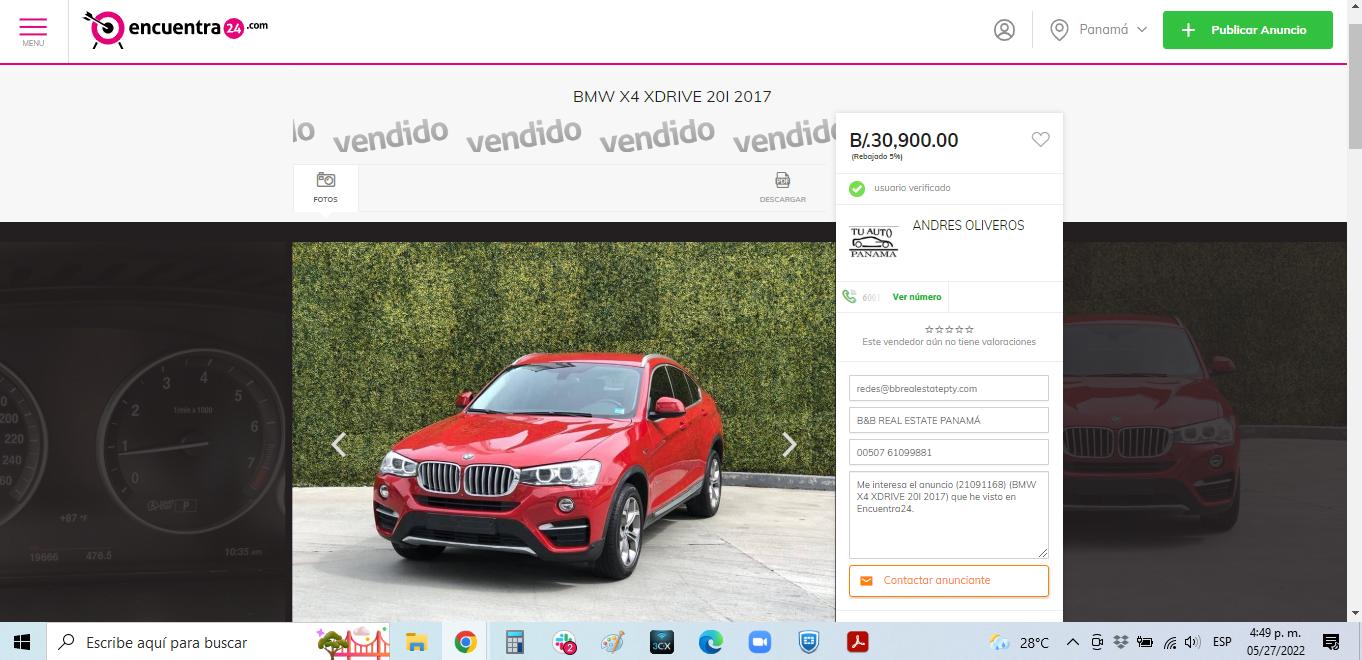Click the TU AUTO PANAMA seller logo
The image size is (1362, 660).
[x=873, y=240]
